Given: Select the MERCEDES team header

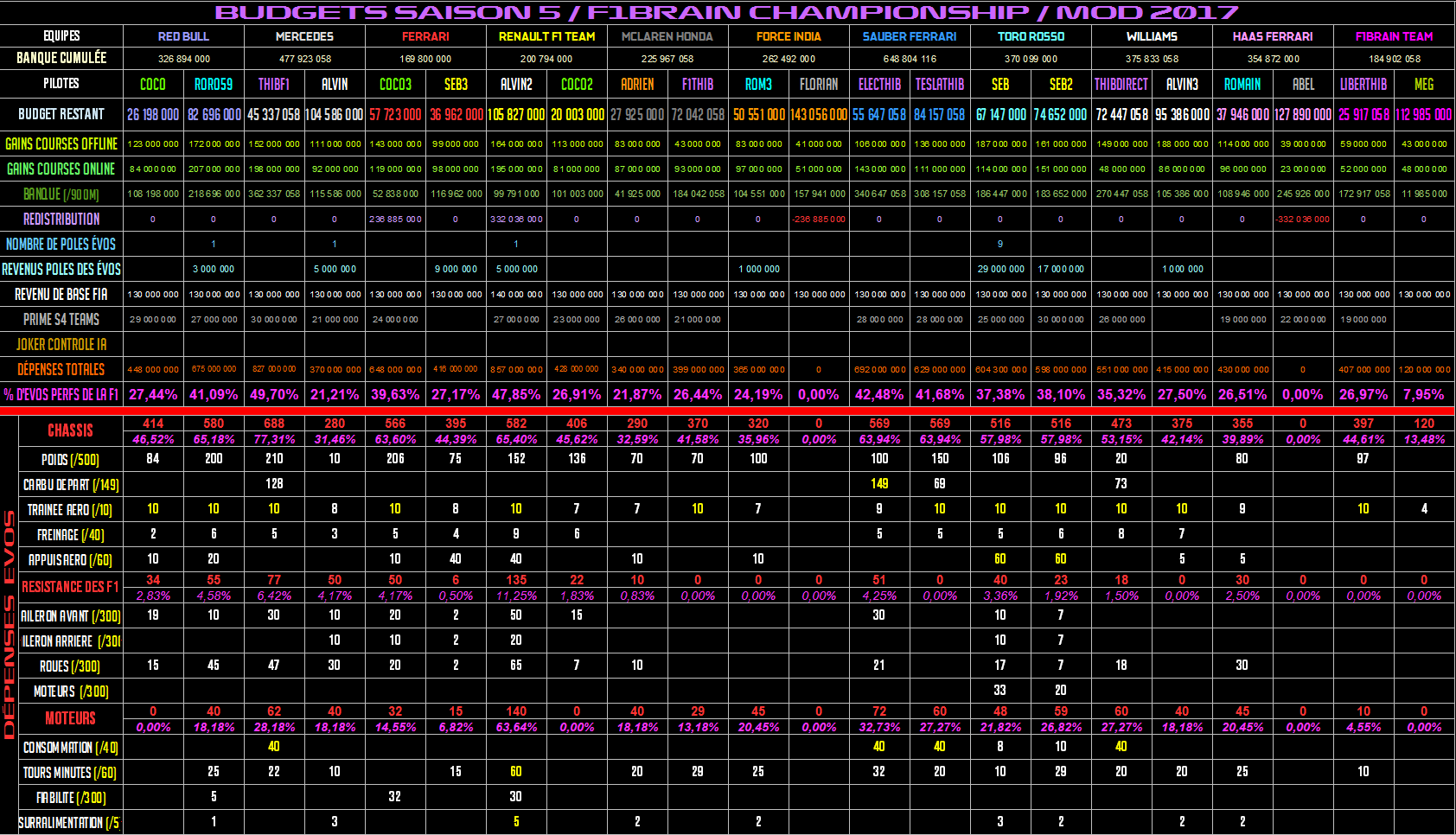Looking at the screenshot, I should pyautogui.click(x=304, y=36).
